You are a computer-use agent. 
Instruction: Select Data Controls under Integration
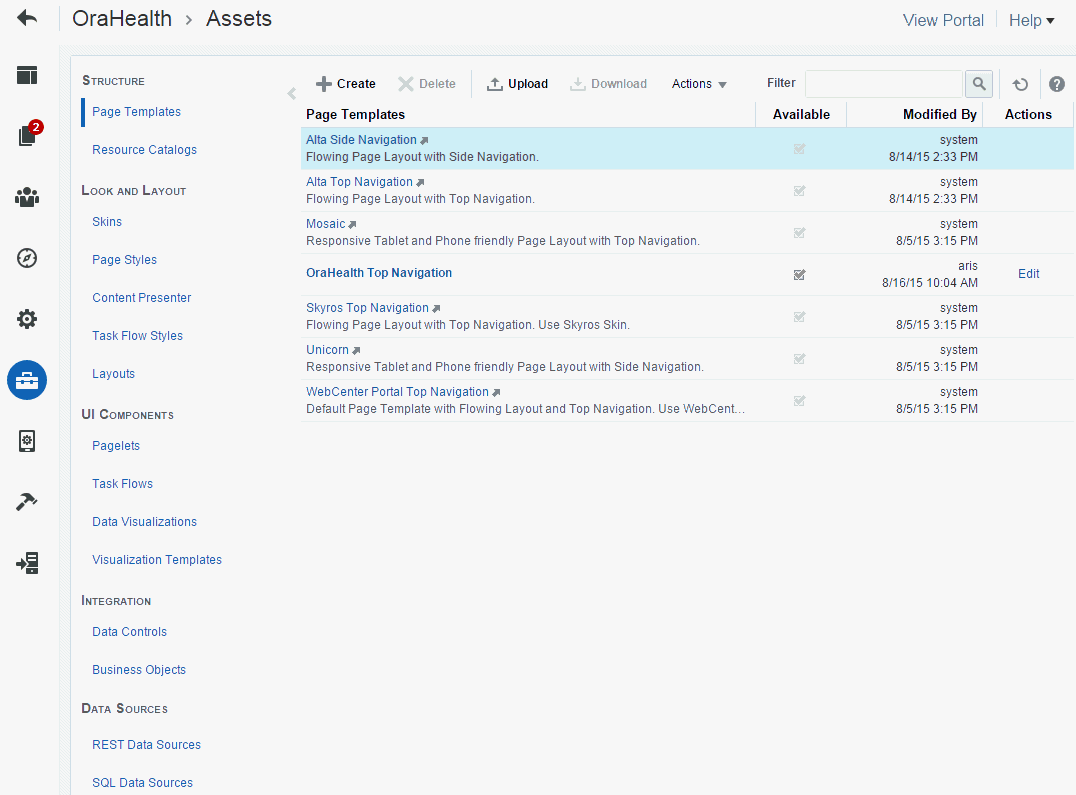click(x=129, y=632)
